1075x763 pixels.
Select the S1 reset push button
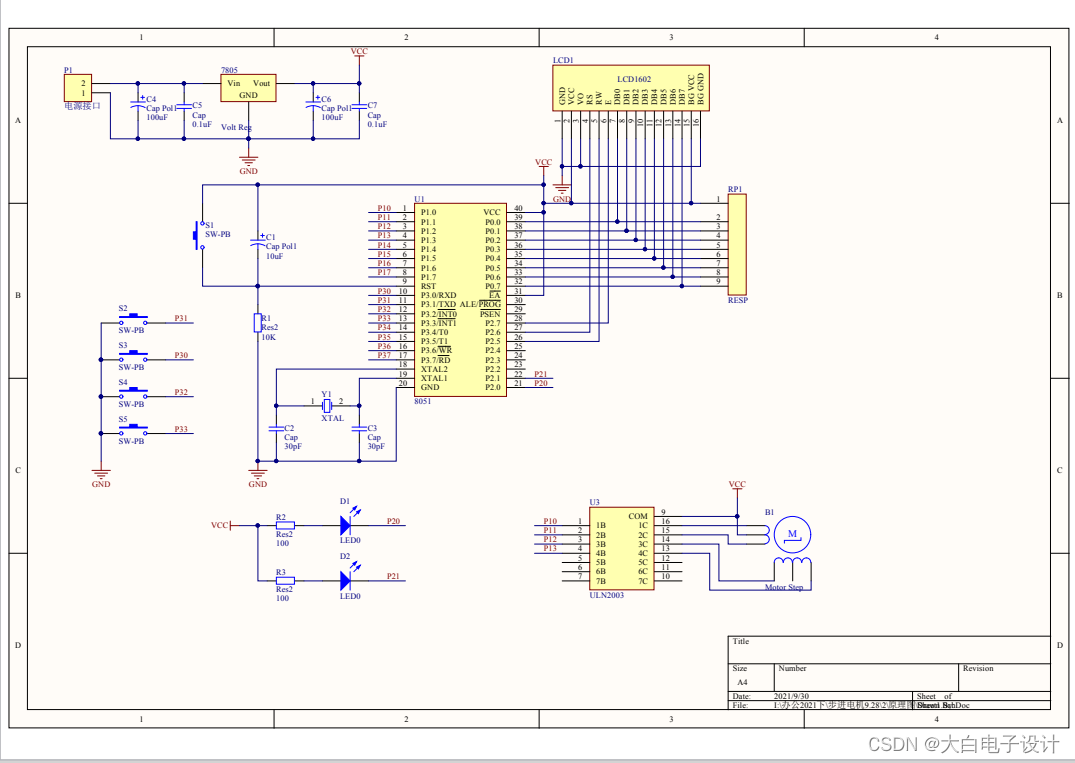pyautogui.click(x=198, y=235)
